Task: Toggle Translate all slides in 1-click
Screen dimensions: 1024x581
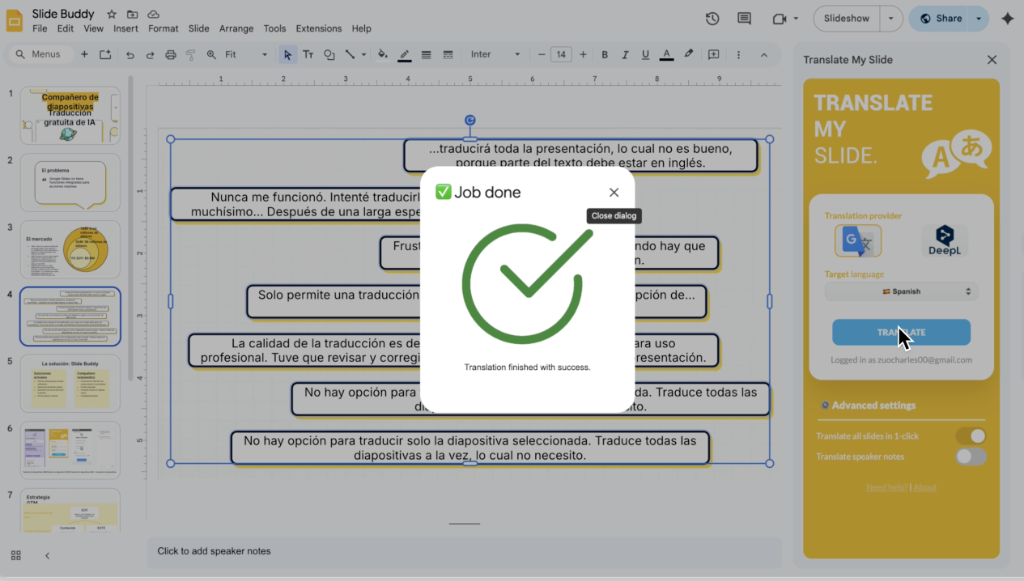Action: coord(970,436)
